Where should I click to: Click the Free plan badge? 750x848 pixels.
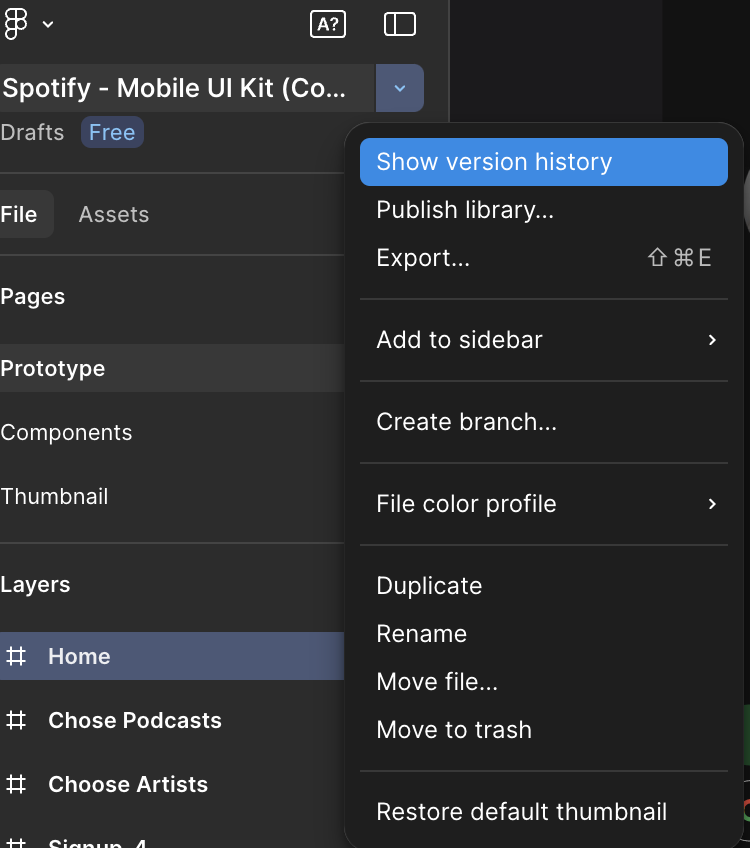click(x=112, y=132)
